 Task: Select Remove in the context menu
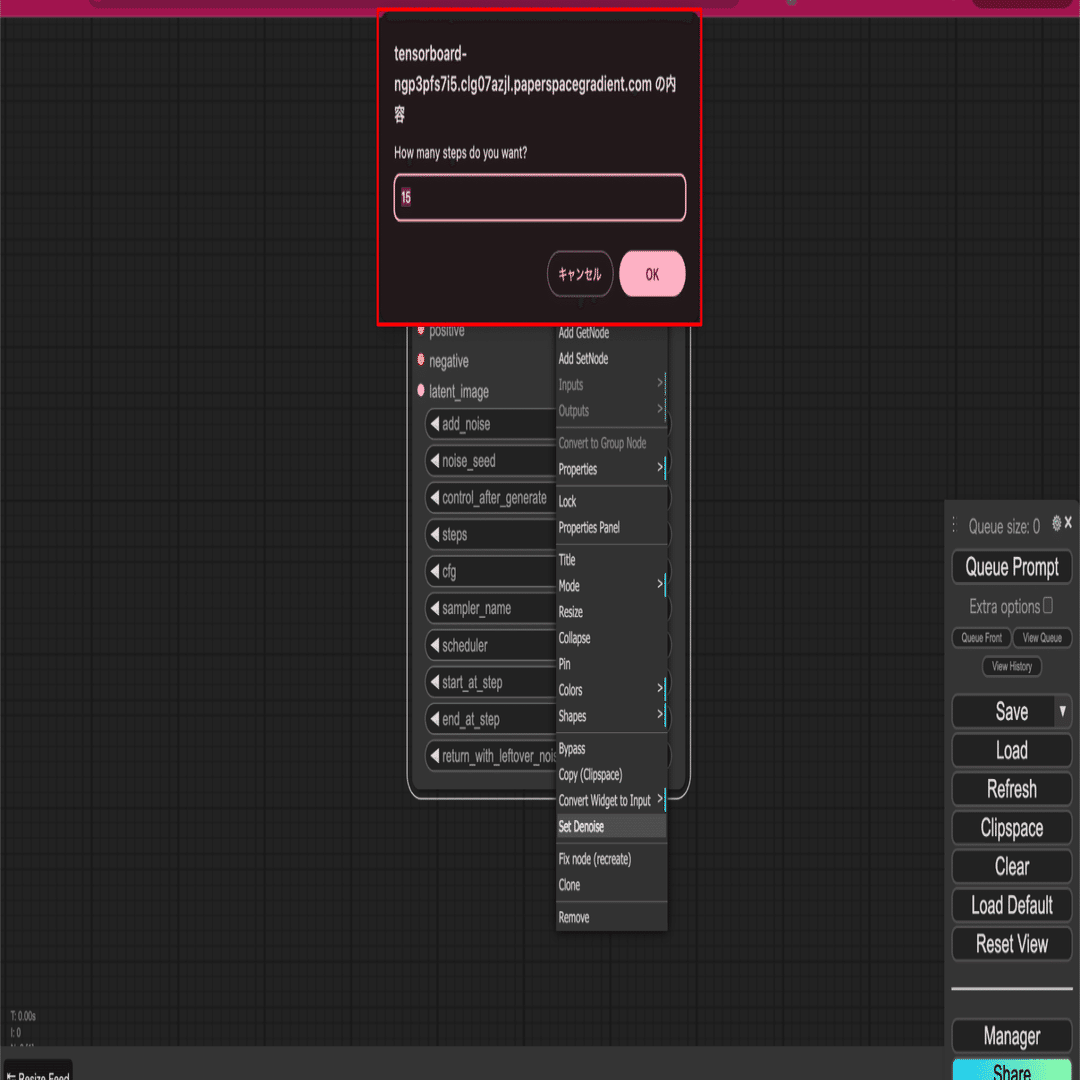point(611,917)
